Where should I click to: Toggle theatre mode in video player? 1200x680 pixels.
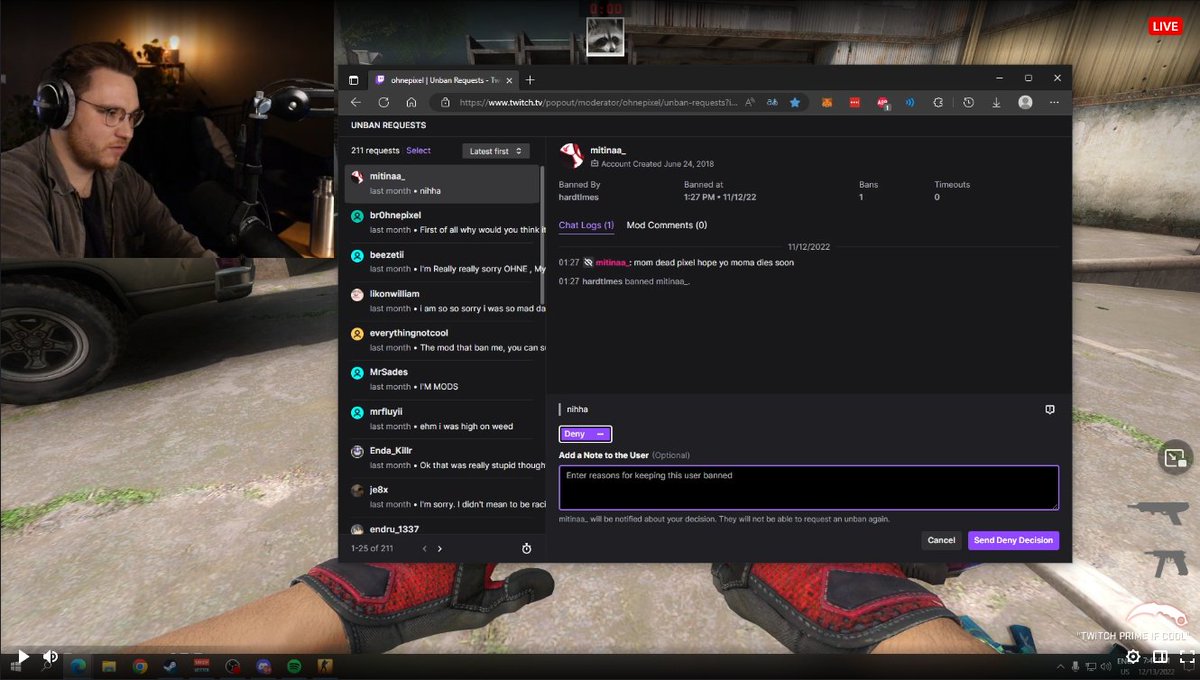pyautogui.click(x=1160, y=657)
